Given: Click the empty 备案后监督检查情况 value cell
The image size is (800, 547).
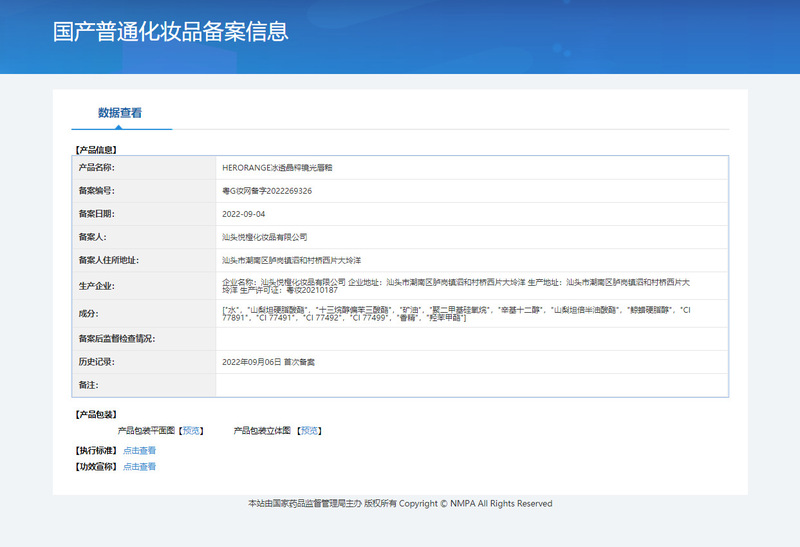Looking at the screenshot, I should tap(471, 339).
